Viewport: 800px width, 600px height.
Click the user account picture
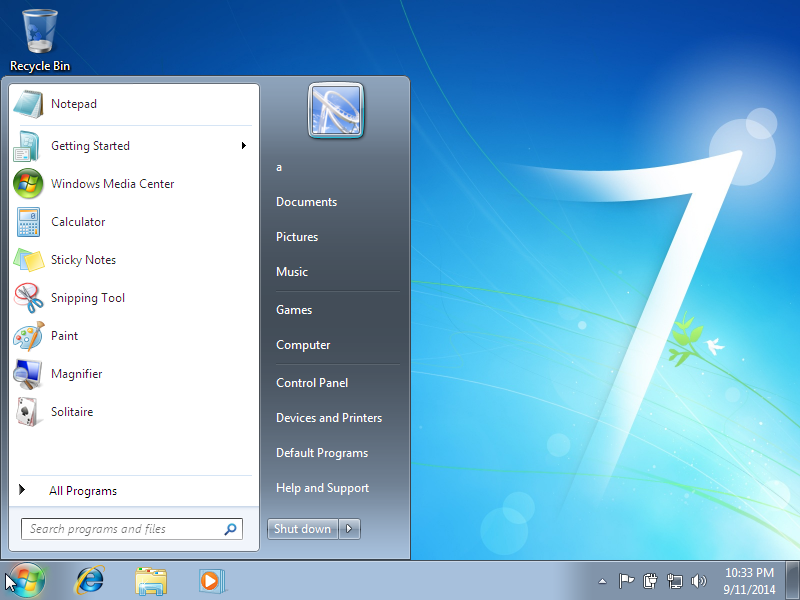336,111
